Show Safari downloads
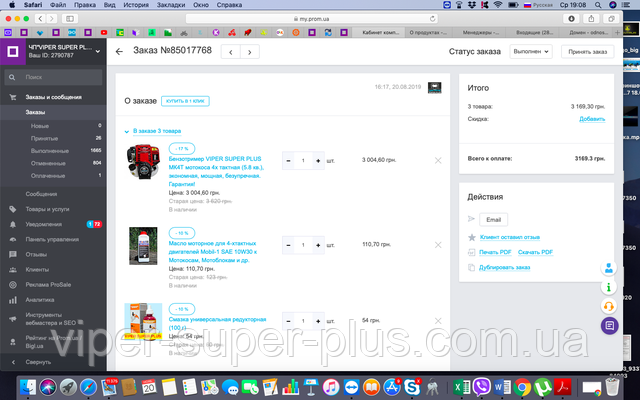Viewport: 640px width, 400px height. 571,19
